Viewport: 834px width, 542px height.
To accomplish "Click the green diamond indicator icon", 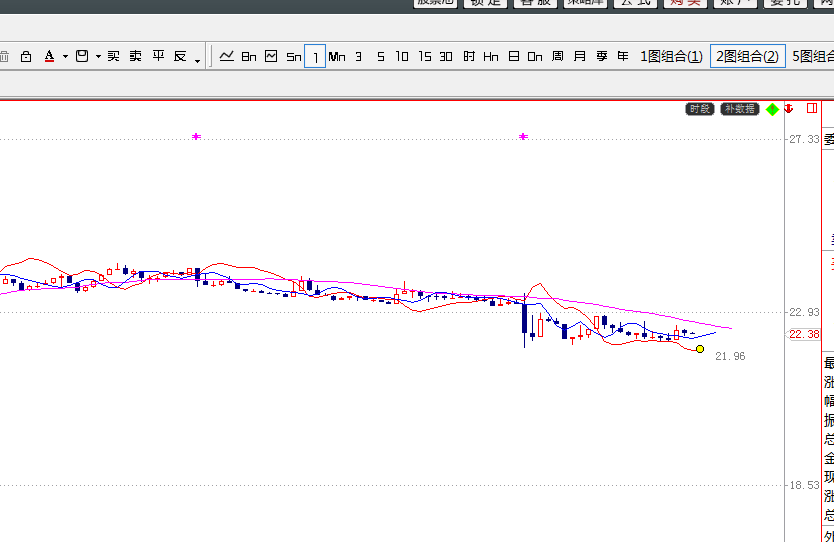I will pyautogui.click(x=772, y=109).
